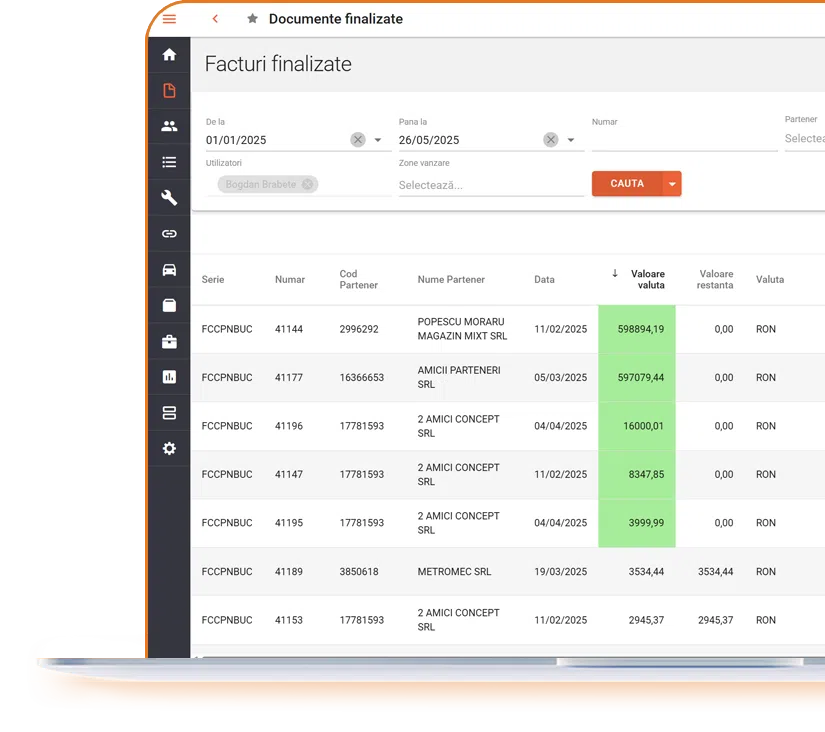Image resolution: width=825 pixels, height=732 pixels.
Task: Open the link/chain icon in sidebar
Action: 168,233
